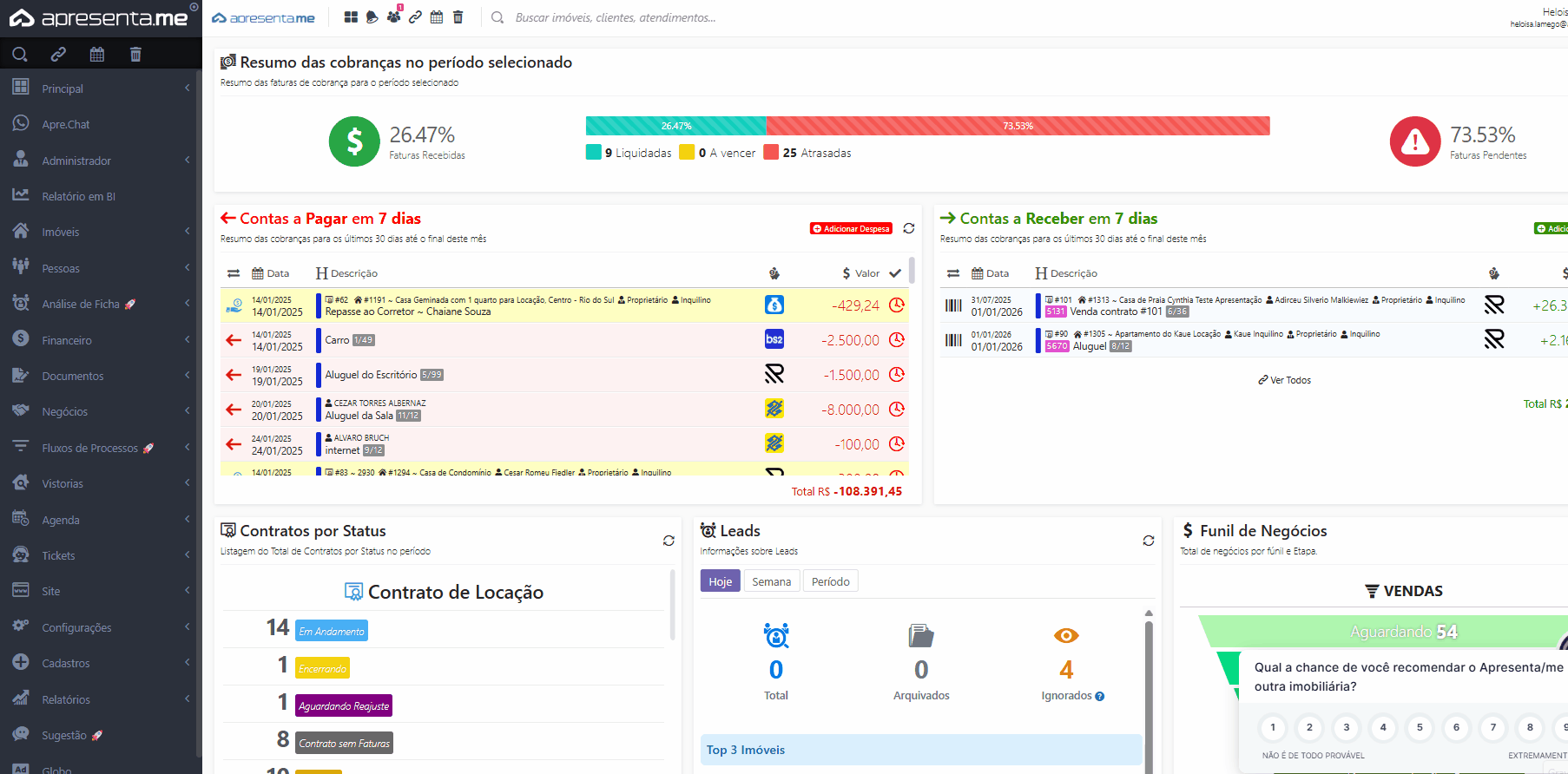The image size is (1568, 774).
Task: Click the calendar icon in dark sidebar header
Action: 97,55
